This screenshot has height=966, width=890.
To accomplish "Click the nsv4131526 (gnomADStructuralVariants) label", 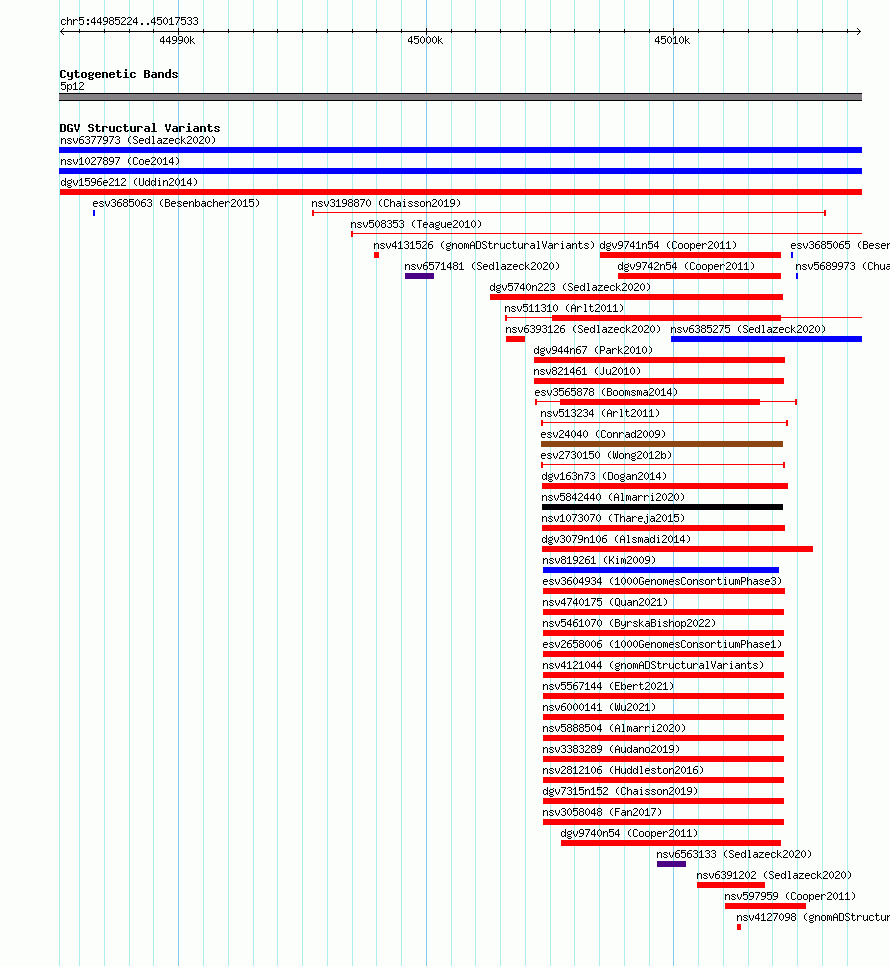I will 484,245.
